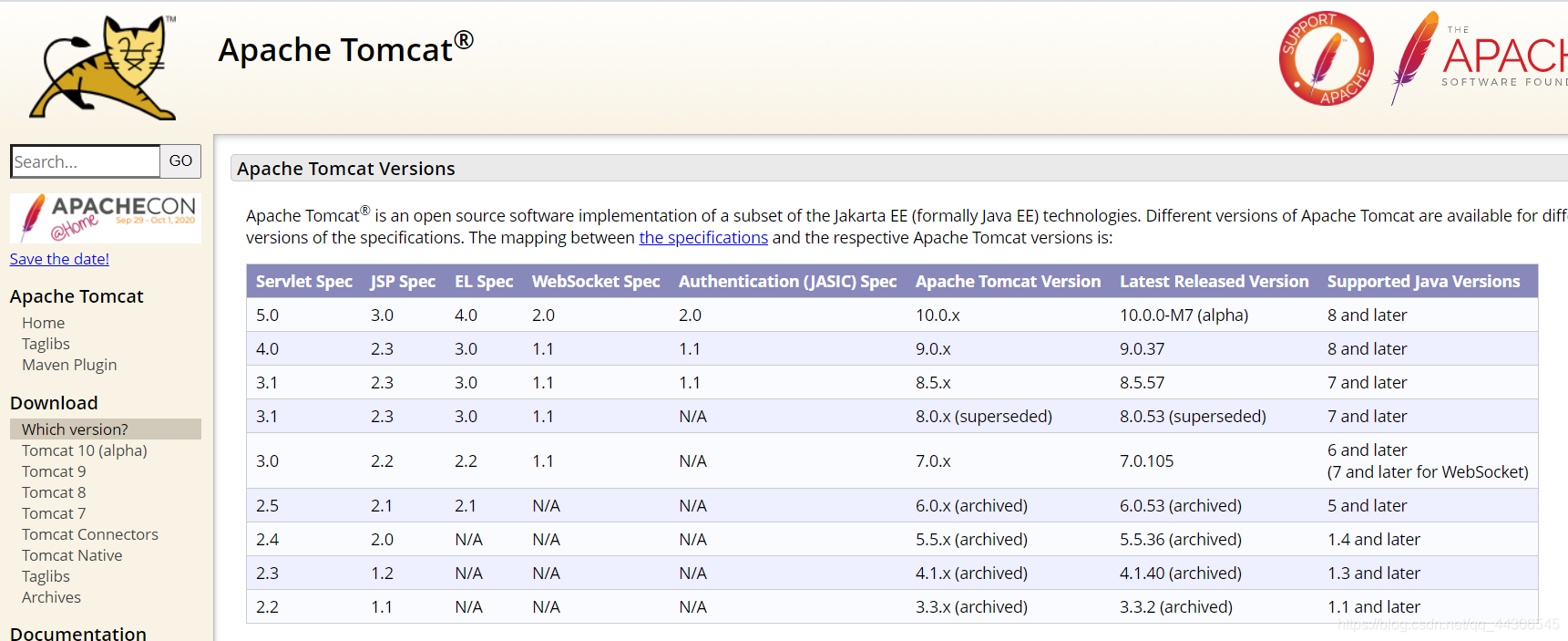Open Tomcat 9 download page

pyautogui.click(x=54, y=471)
